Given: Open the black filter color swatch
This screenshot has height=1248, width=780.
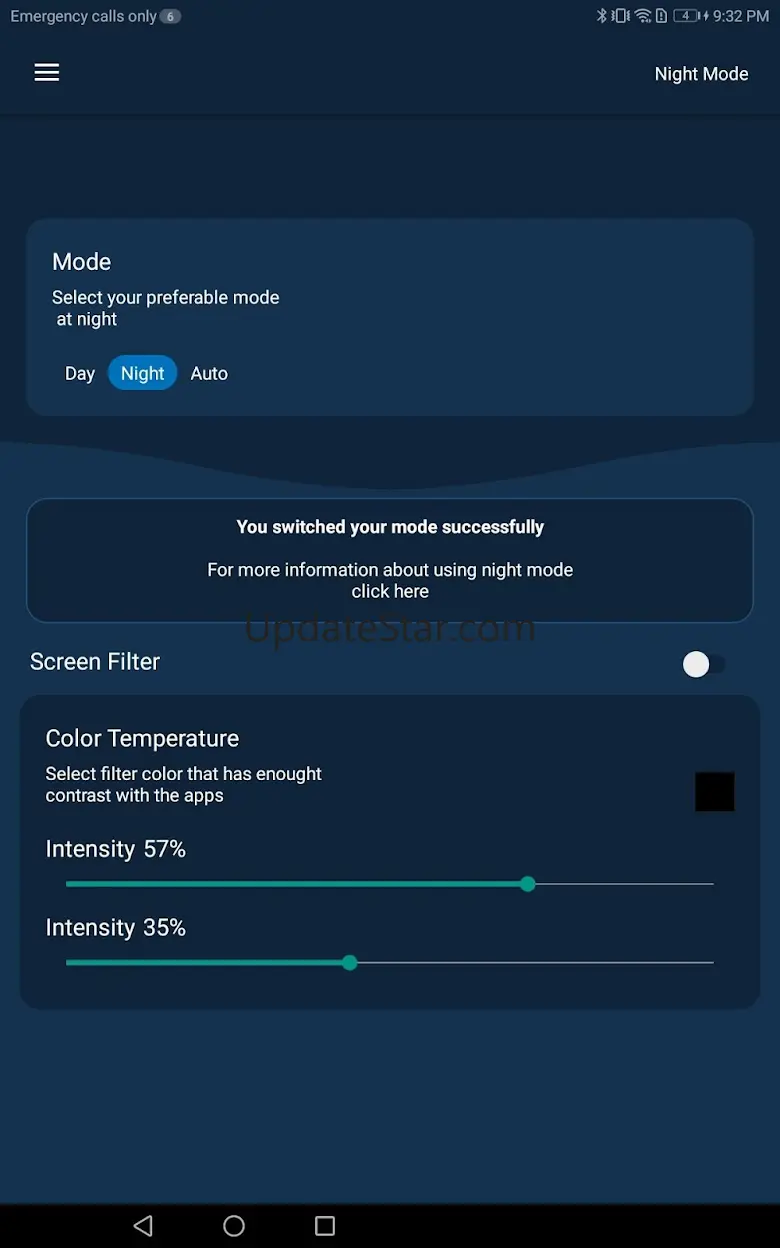Looking at the screenshot, I should click(715, 791).
